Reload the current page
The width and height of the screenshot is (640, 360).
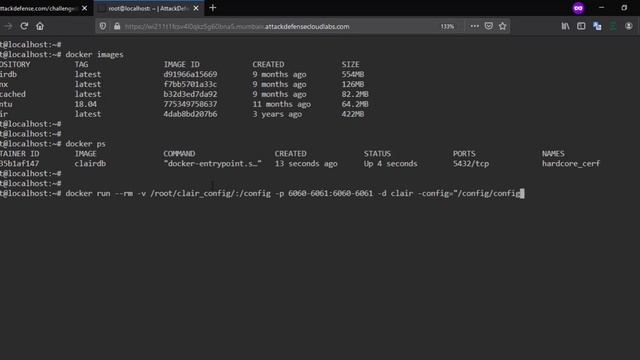pos(24,26)
